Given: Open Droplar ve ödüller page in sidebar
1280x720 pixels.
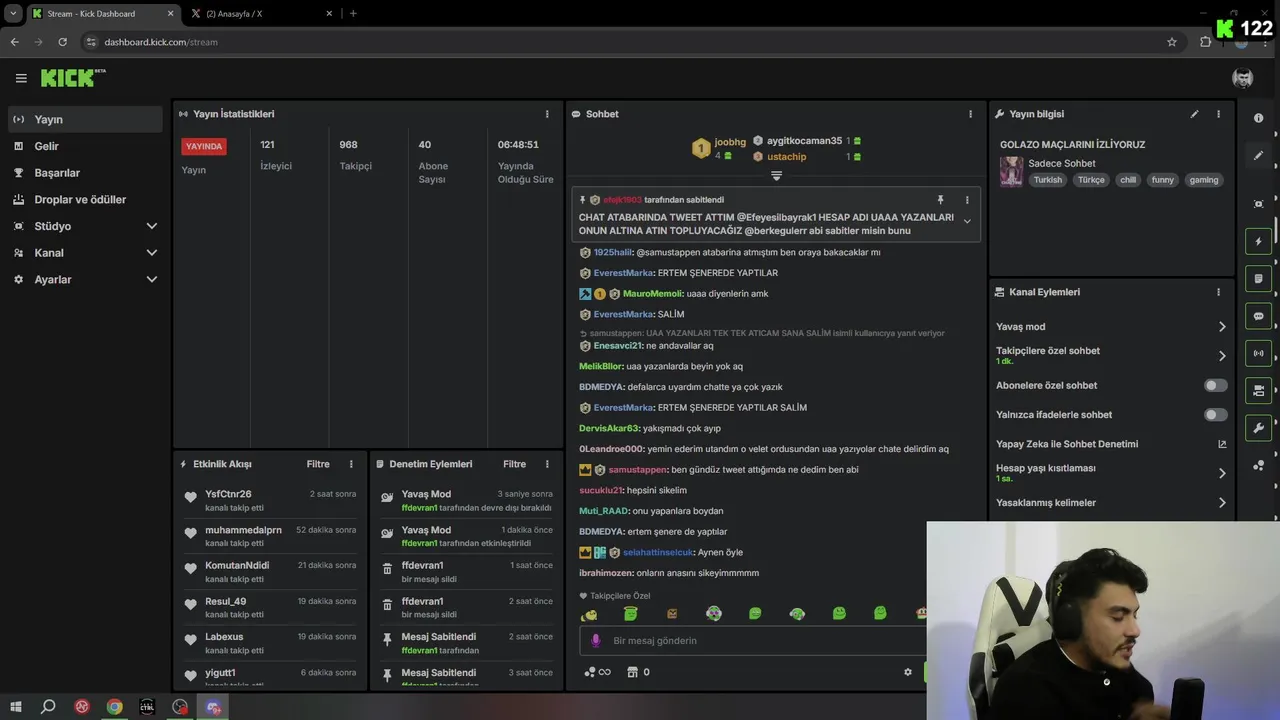Looking at the screenshot, I should tap(84, 199).
